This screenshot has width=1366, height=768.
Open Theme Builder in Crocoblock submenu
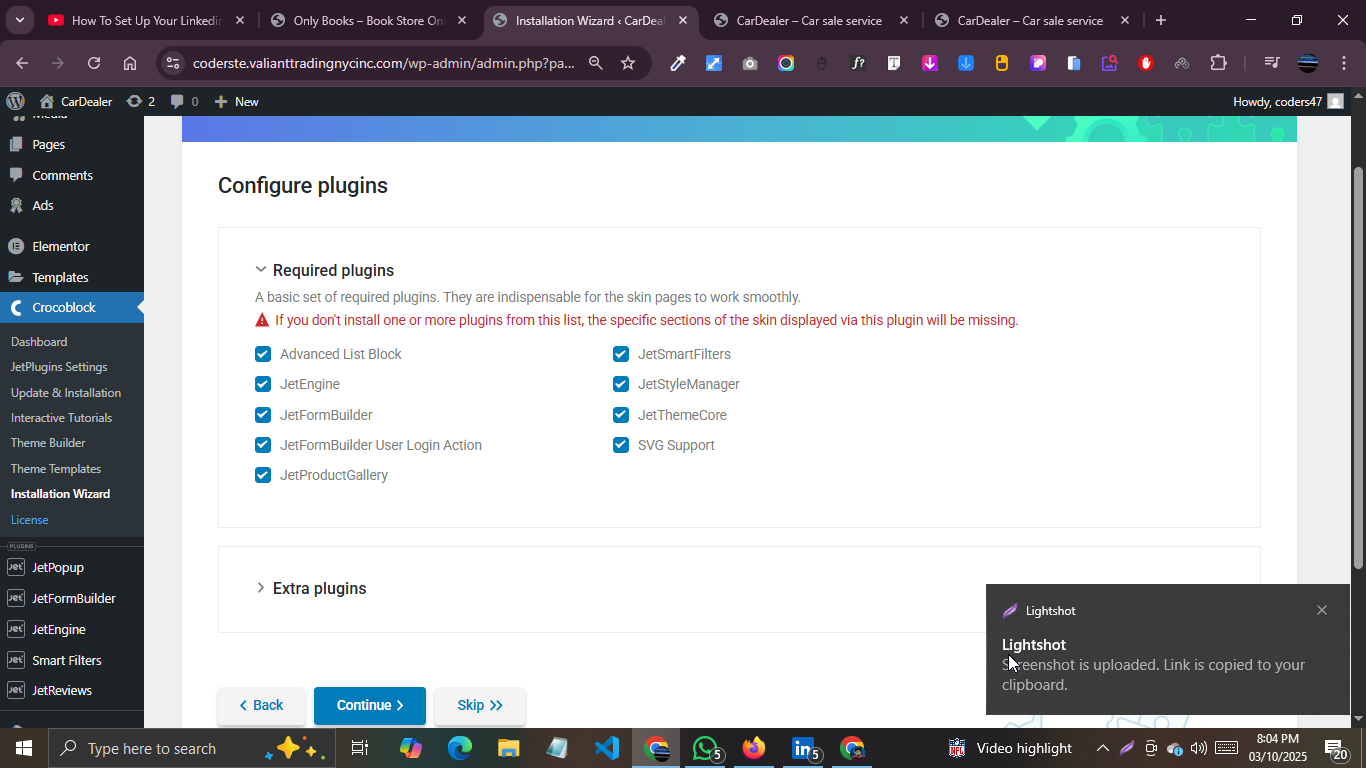[x=48, y=443]
